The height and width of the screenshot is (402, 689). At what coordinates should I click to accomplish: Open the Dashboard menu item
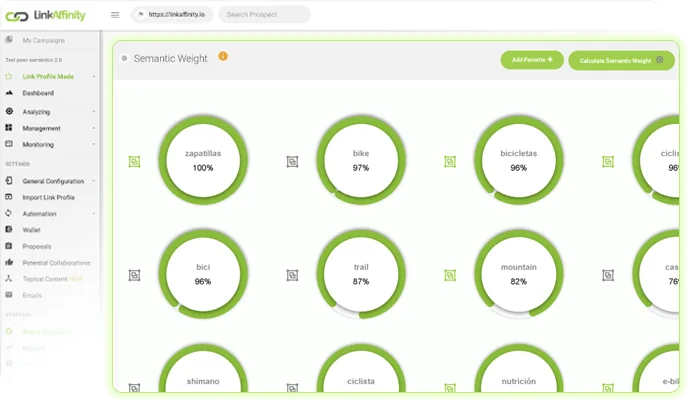(x=38, y=93)
